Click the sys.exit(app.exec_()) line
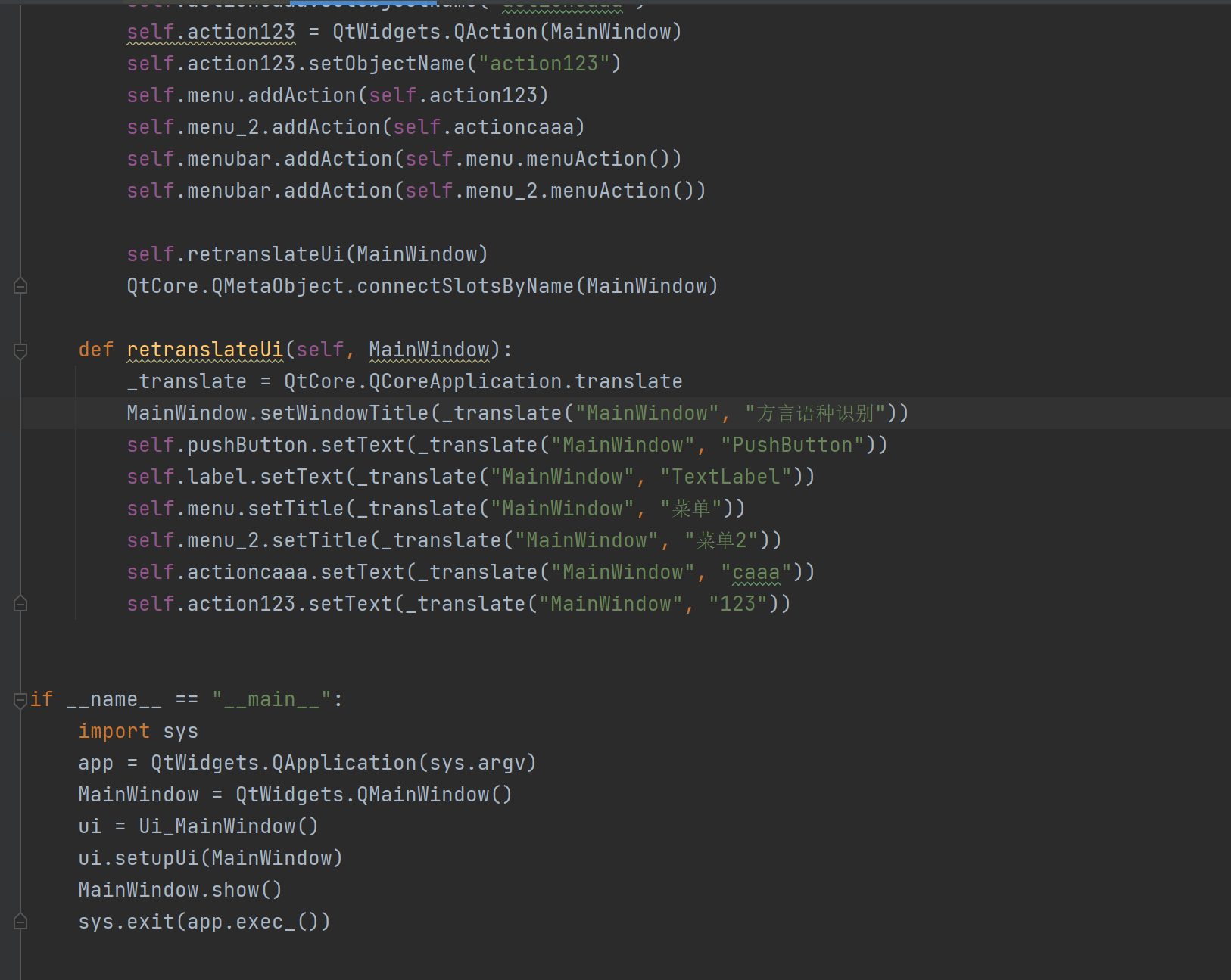The height and width of the screenshot is (980, 1231). (x=204, y=922)
